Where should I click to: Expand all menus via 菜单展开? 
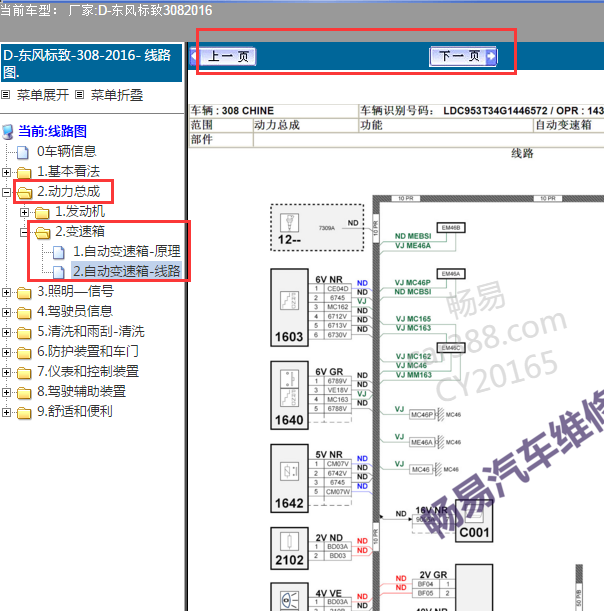pos(42,95)
